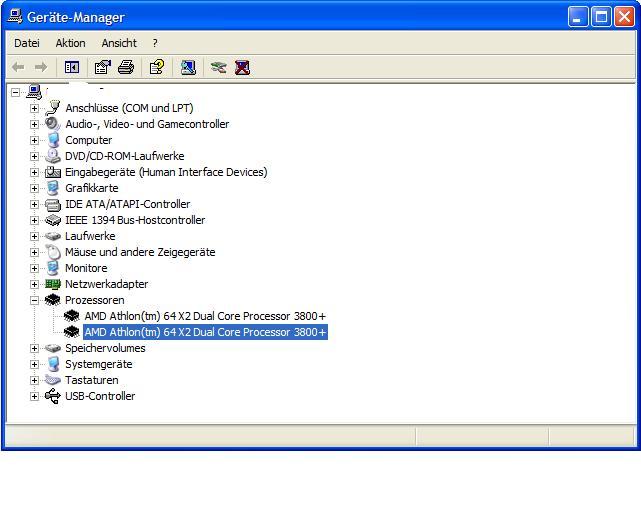Select Eingabegeräte (Human Interface Devices)

pos(166,172)
